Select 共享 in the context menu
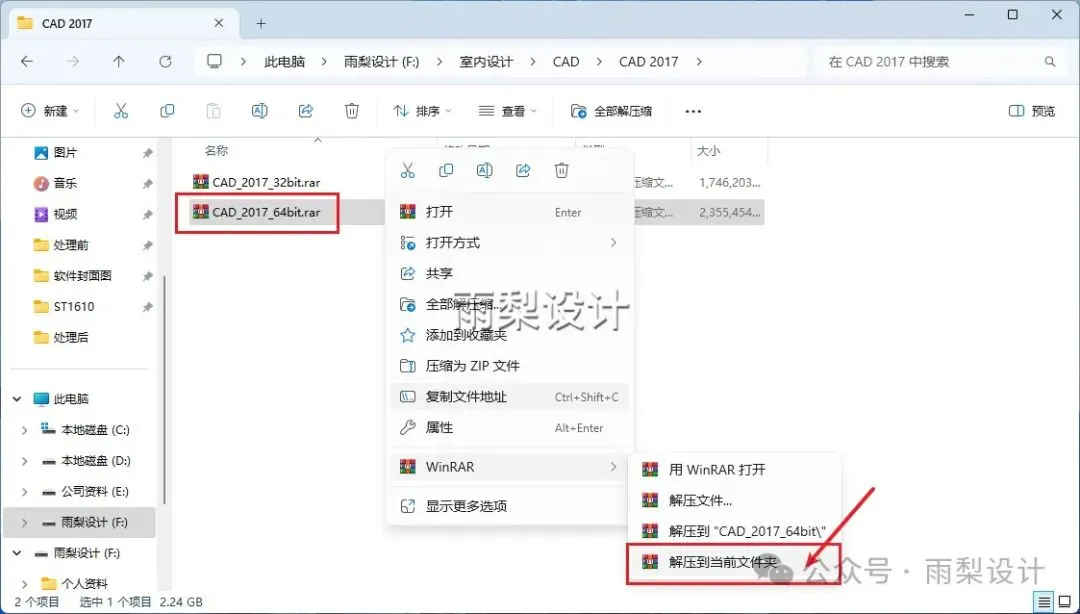 point(510,274)
